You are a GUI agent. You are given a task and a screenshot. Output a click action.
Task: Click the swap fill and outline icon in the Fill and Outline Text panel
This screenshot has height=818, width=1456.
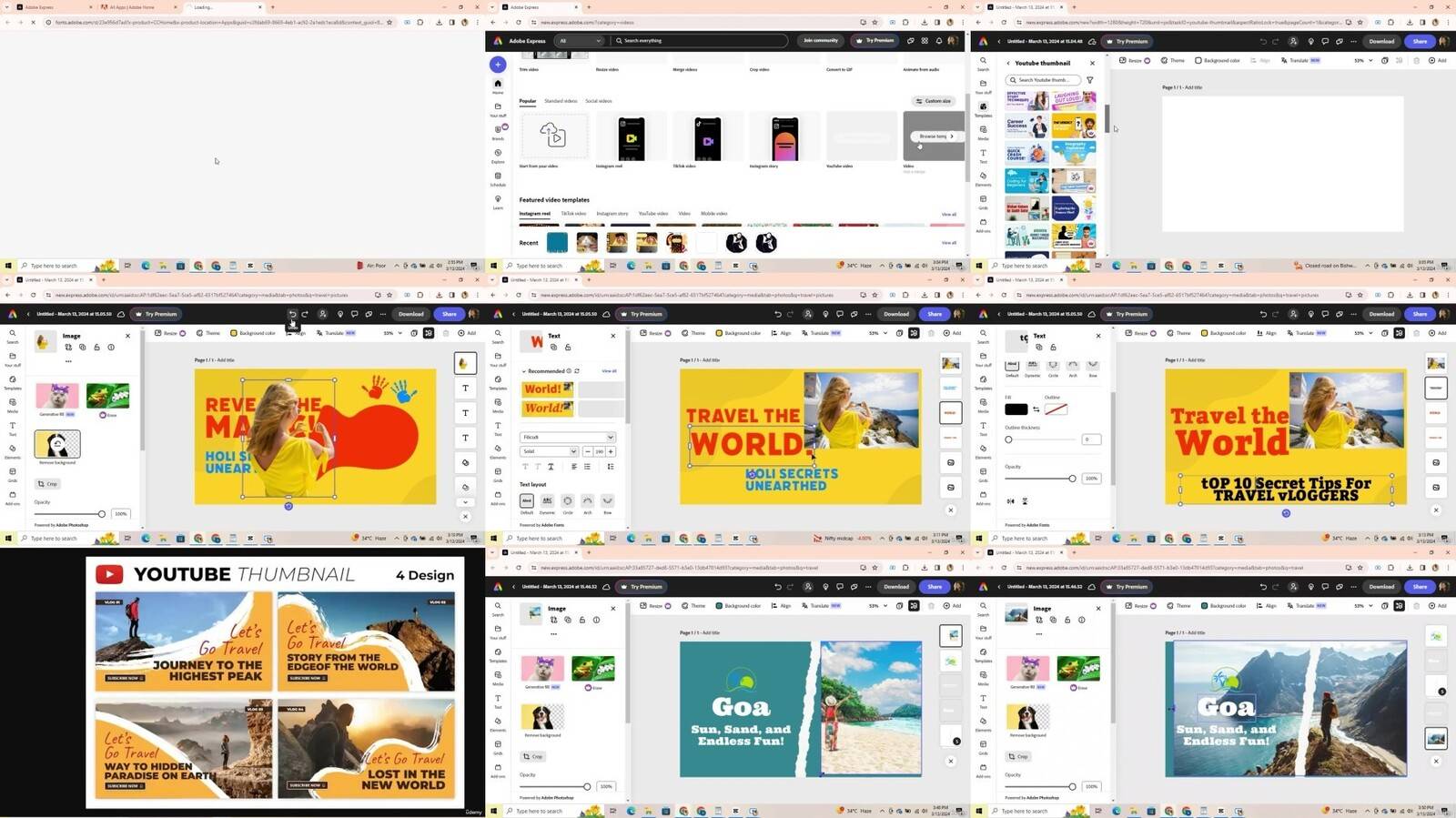point(1036,409)
